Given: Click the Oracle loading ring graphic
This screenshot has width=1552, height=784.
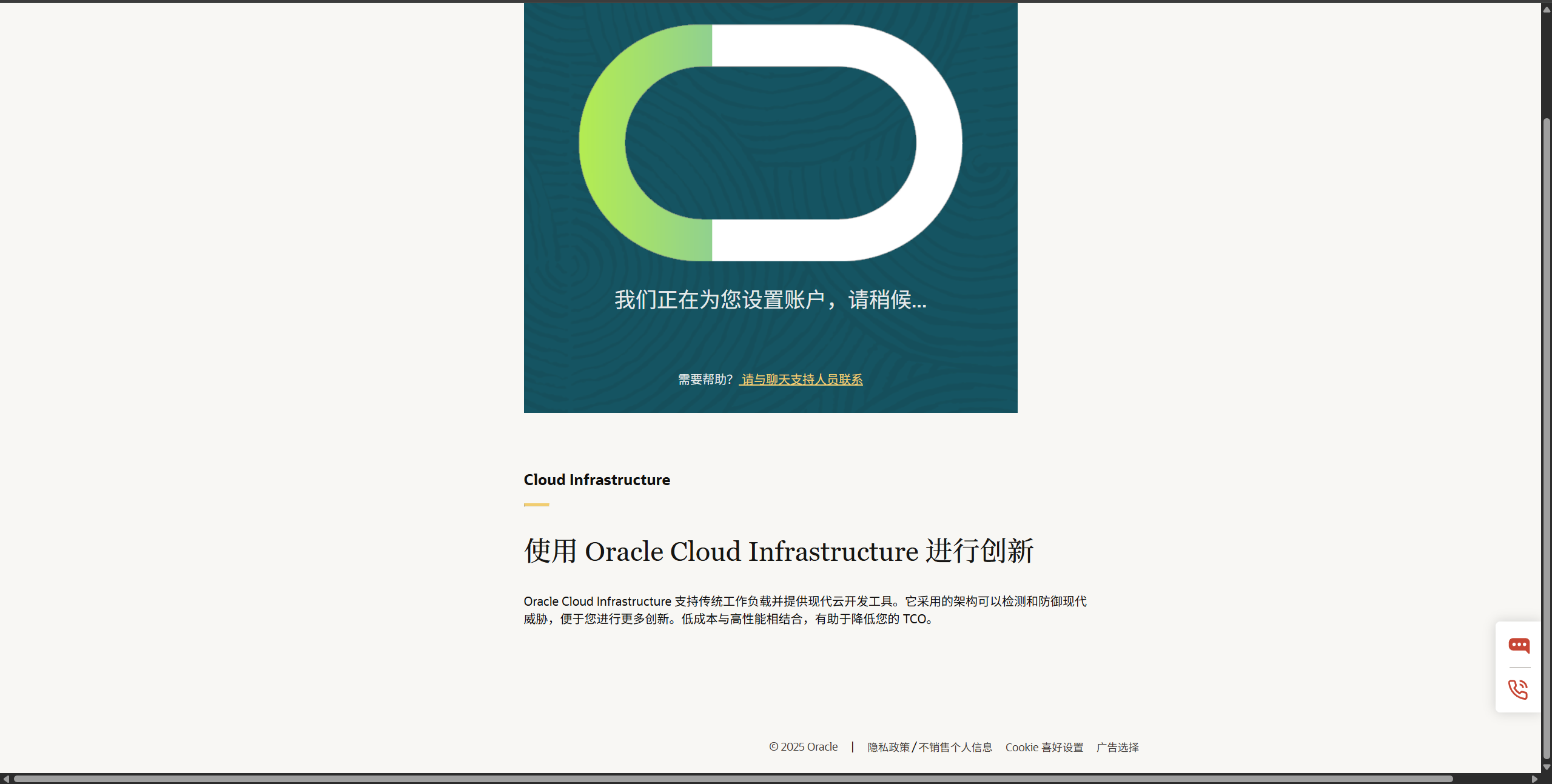Looking at the screenshot, I should coord(770,143).
